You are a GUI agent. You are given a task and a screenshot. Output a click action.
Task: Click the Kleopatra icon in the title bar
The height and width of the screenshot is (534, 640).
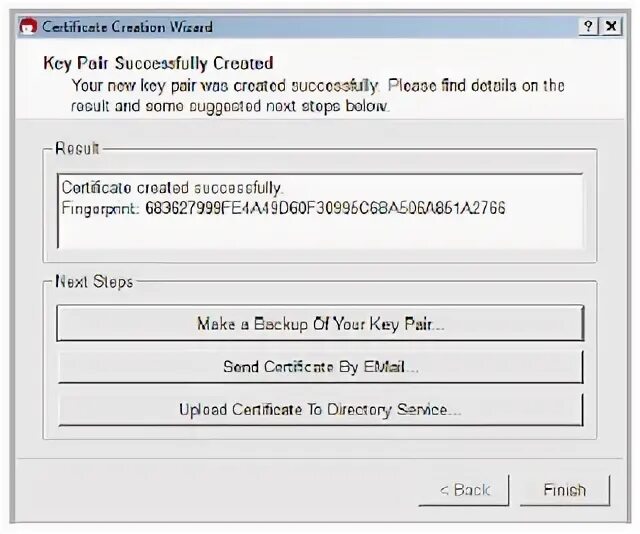click(x=28, y=26)
